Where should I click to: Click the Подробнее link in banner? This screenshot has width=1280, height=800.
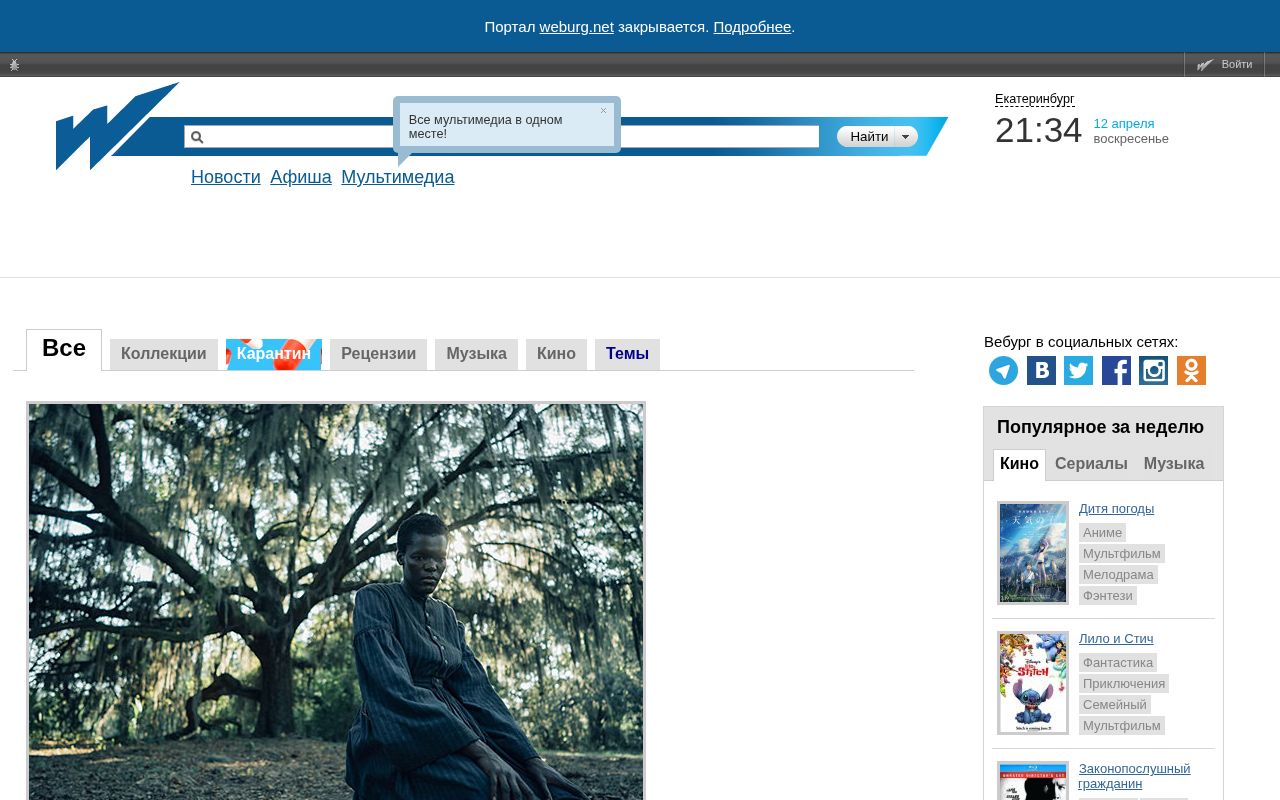click(752, 27)
